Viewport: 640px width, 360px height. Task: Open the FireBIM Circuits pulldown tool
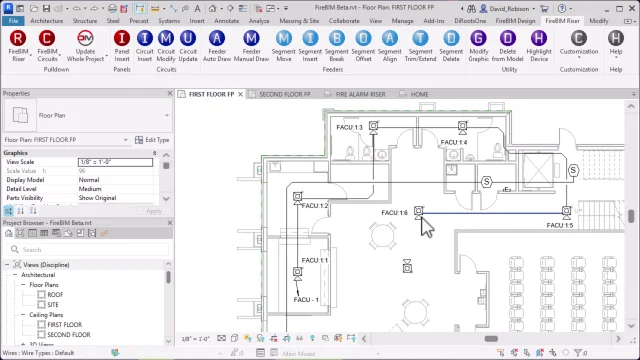pos(47,46)
